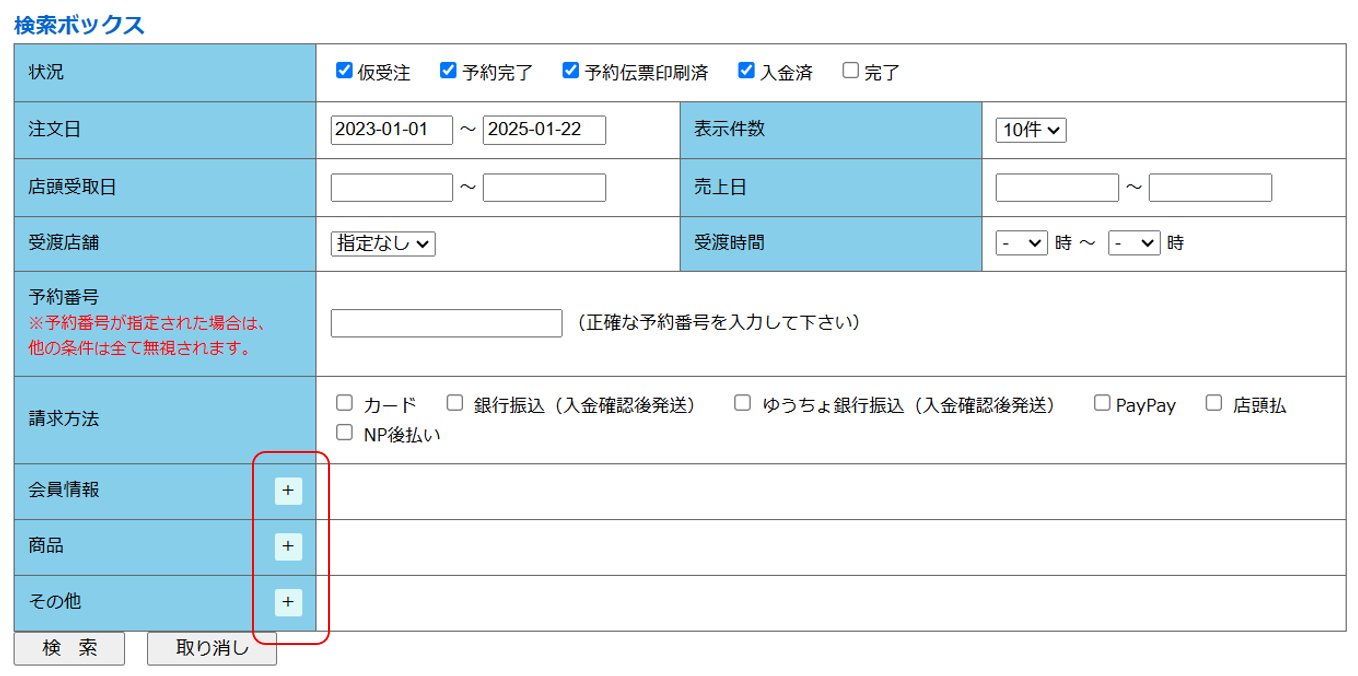Enable the 完了 status checkbox
This screenshot has height=676, width=1358.
click(x=851, y=71)
